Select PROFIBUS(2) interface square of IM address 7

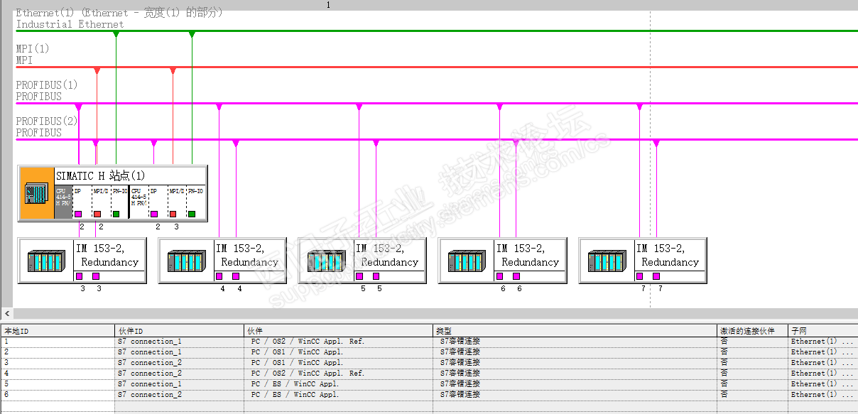[656, 276]
